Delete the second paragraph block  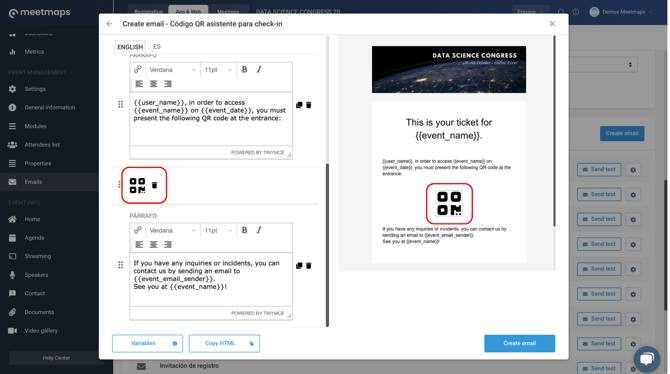[x=309, y=265]
